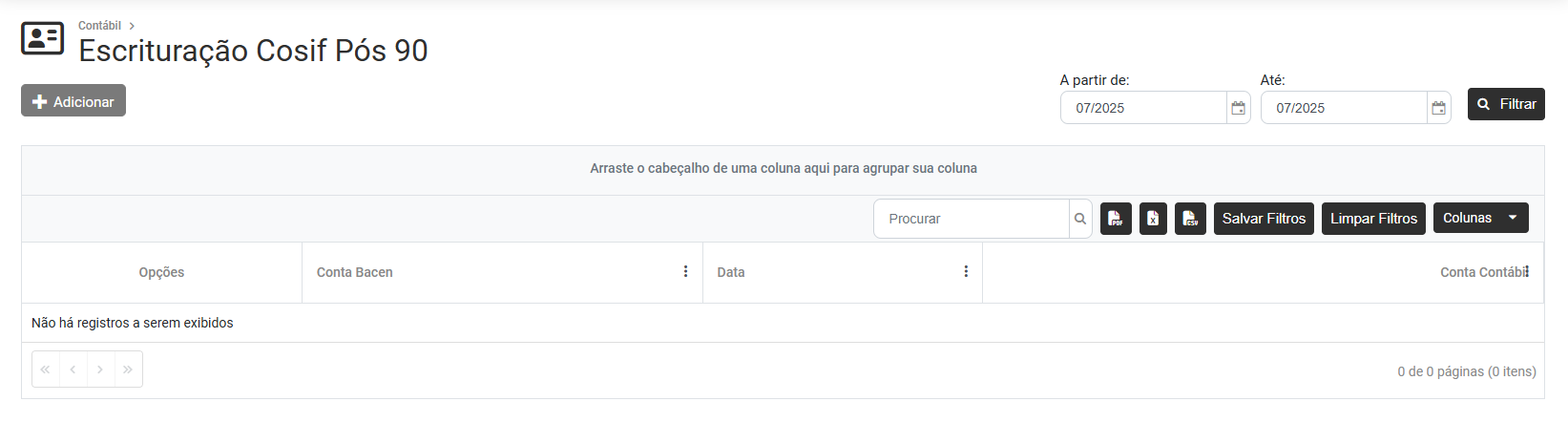
Task: Click Limpar Filtros
Action: (x=1373, y=219)
